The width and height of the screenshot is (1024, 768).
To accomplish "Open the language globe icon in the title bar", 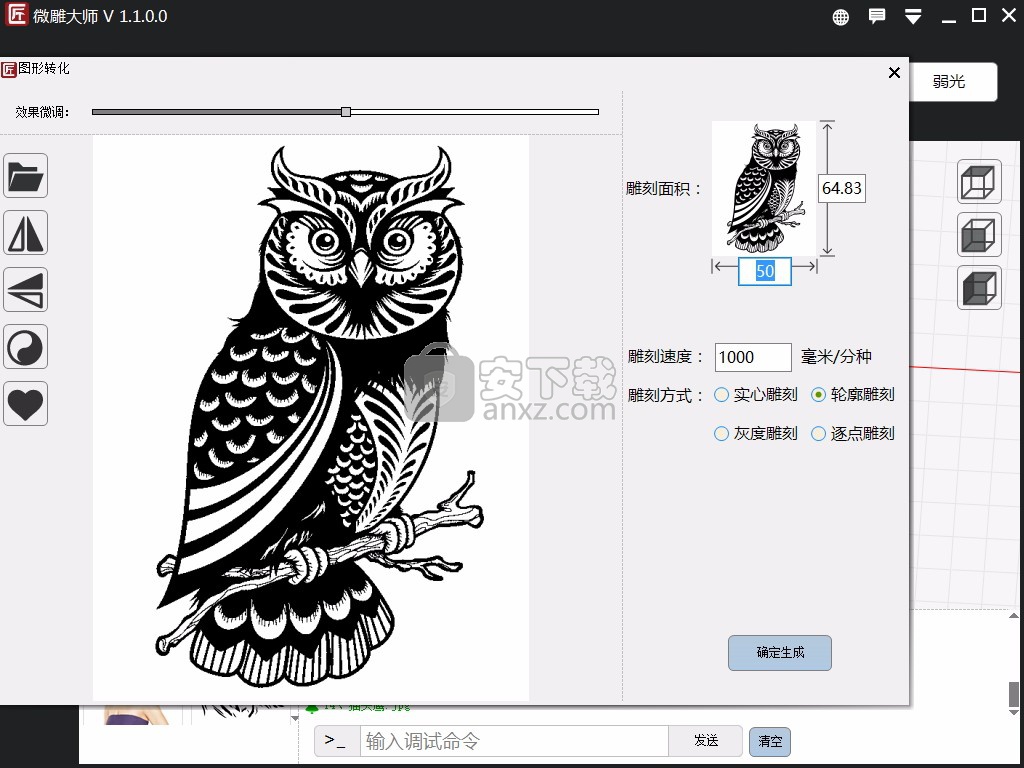I will point(840,17).
